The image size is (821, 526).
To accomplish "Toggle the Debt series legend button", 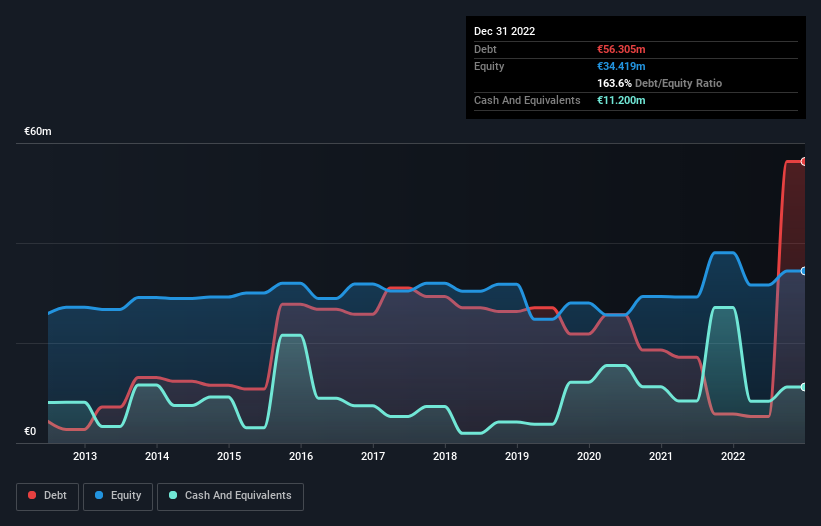I will [x=48, y=496].
